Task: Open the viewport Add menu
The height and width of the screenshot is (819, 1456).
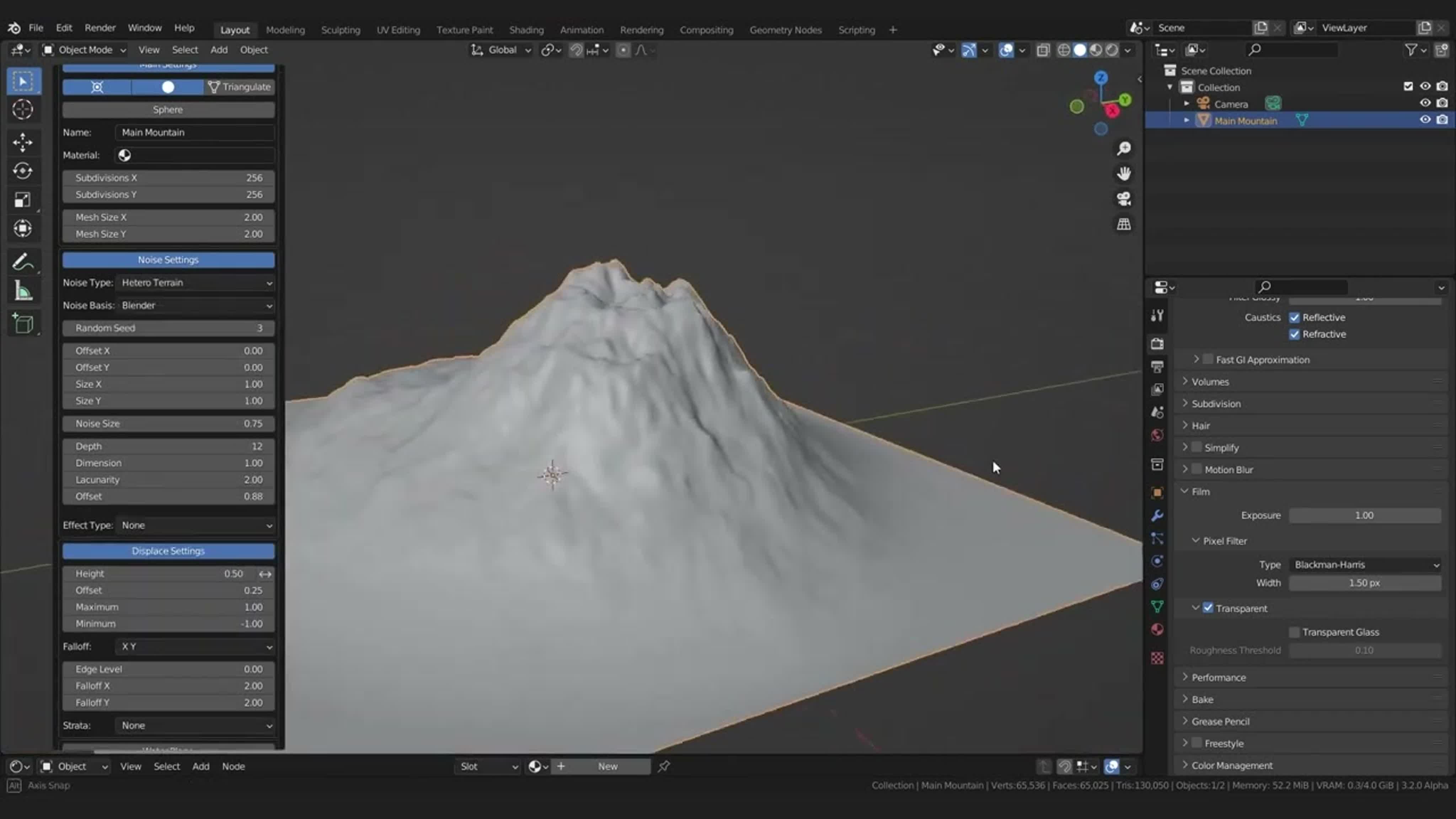Action: tap(219, 50)
